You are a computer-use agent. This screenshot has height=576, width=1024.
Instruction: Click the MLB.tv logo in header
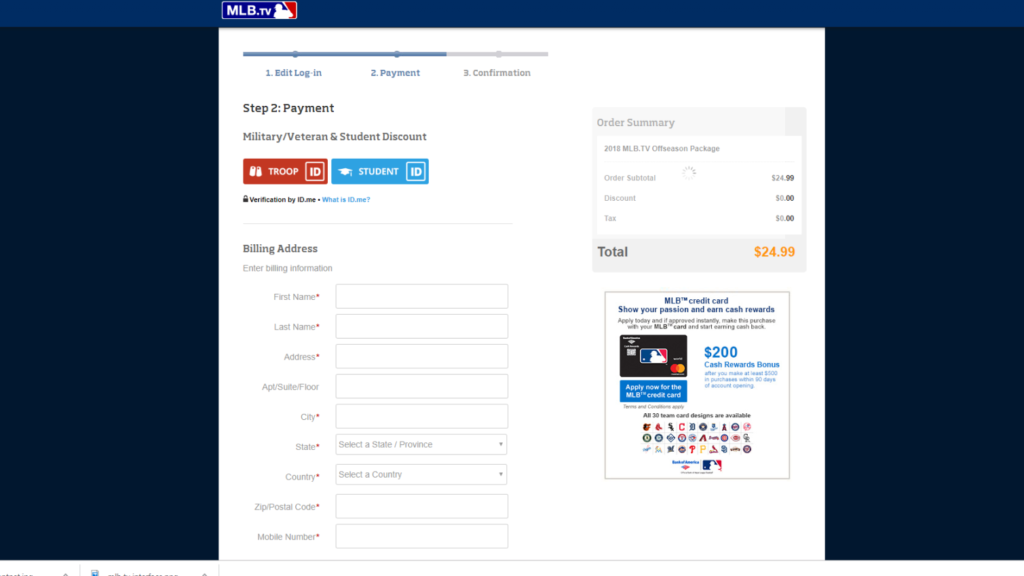tap(259, 10)
